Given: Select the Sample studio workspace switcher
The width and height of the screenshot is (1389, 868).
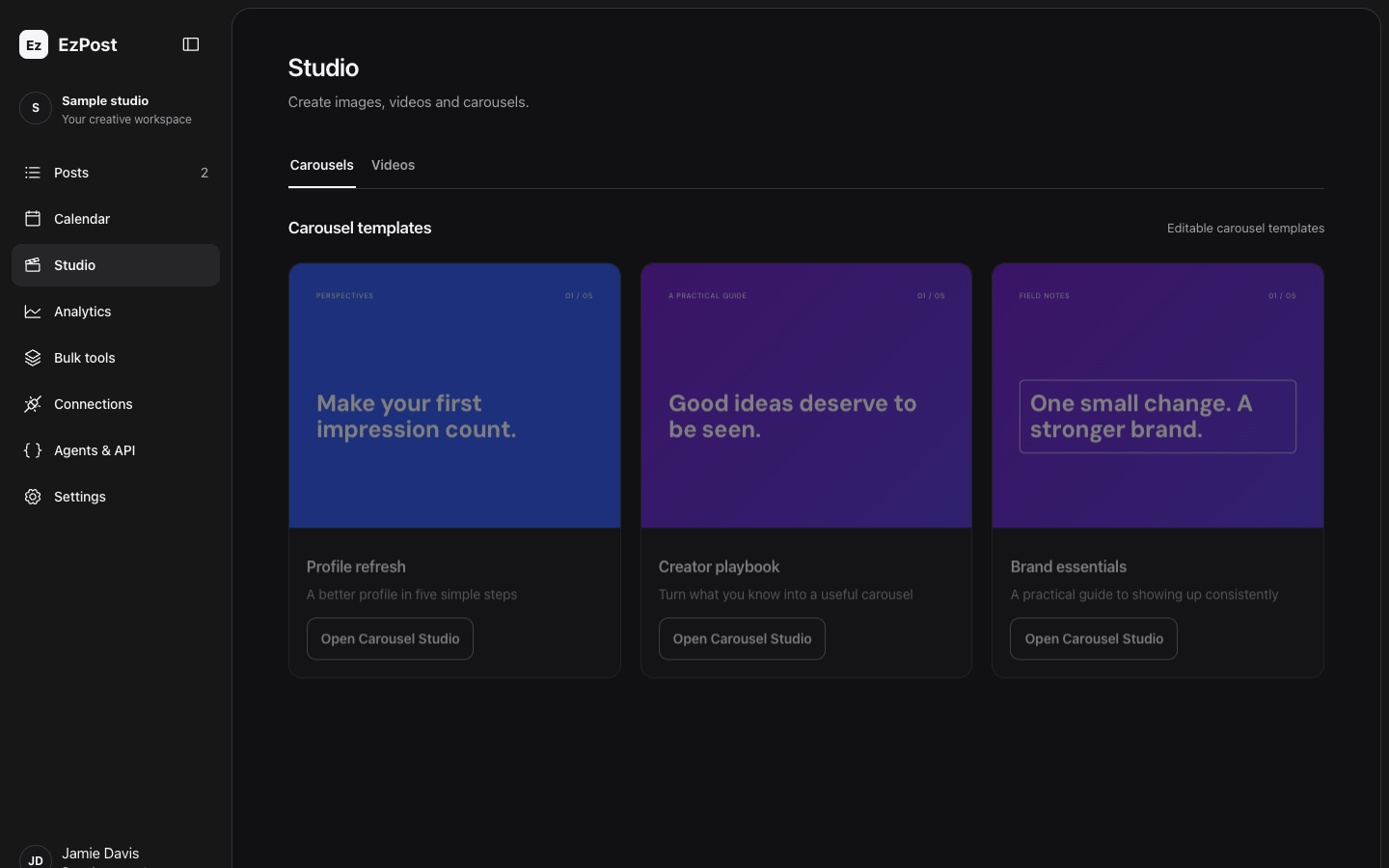Looking at the screenshot, I should (116, 109).
